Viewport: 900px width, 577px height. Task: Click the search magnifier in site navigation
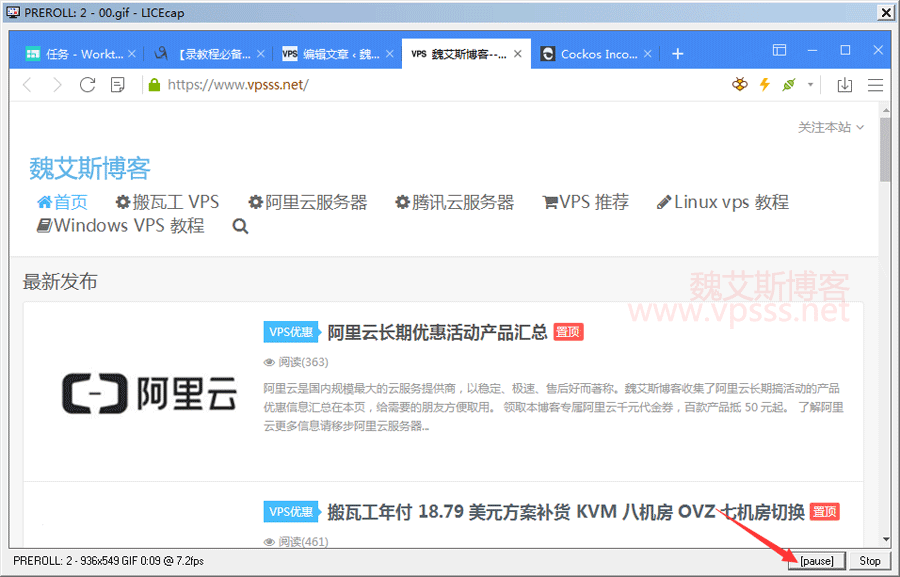pyautogui.click(x=240, y=227)
